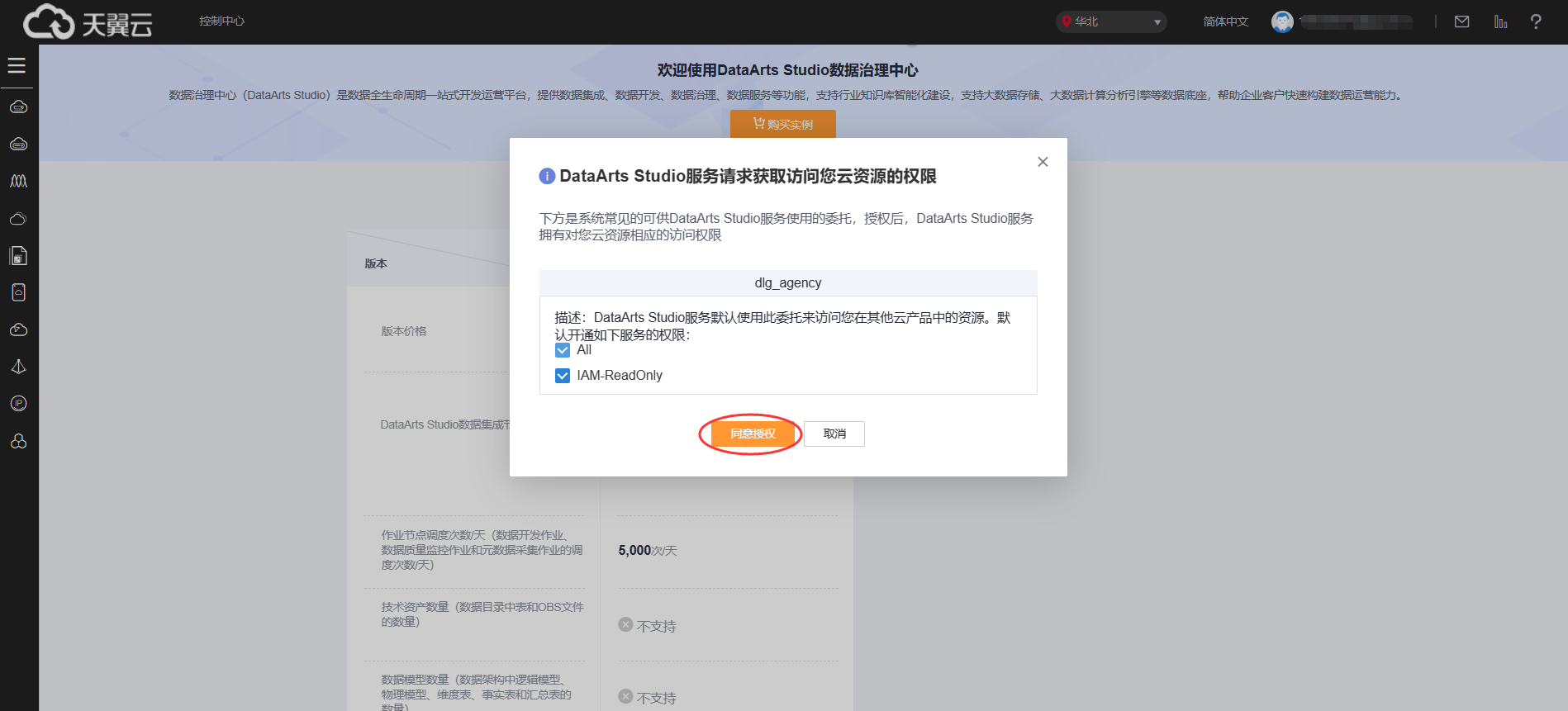Open the 华北 region dropdown
The height and width of the screenshot is (711, 1568).
tap(1111, 21)
